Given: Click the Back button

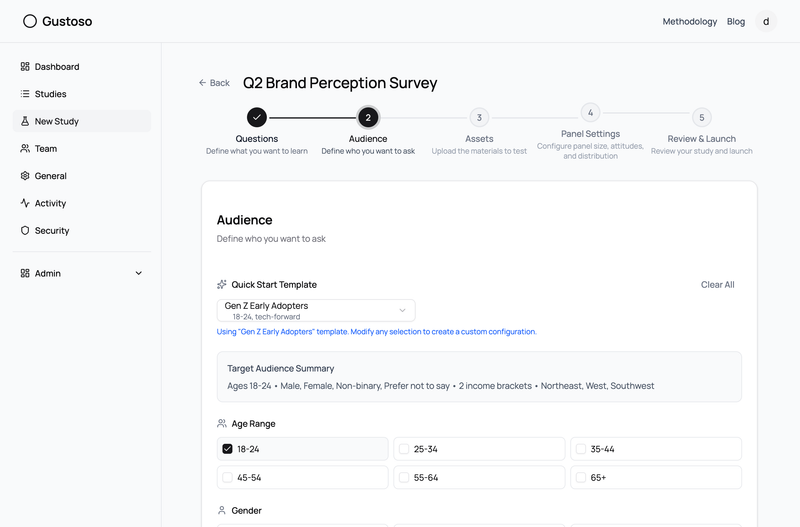Looking at the screenshot, I should (214, 83).
